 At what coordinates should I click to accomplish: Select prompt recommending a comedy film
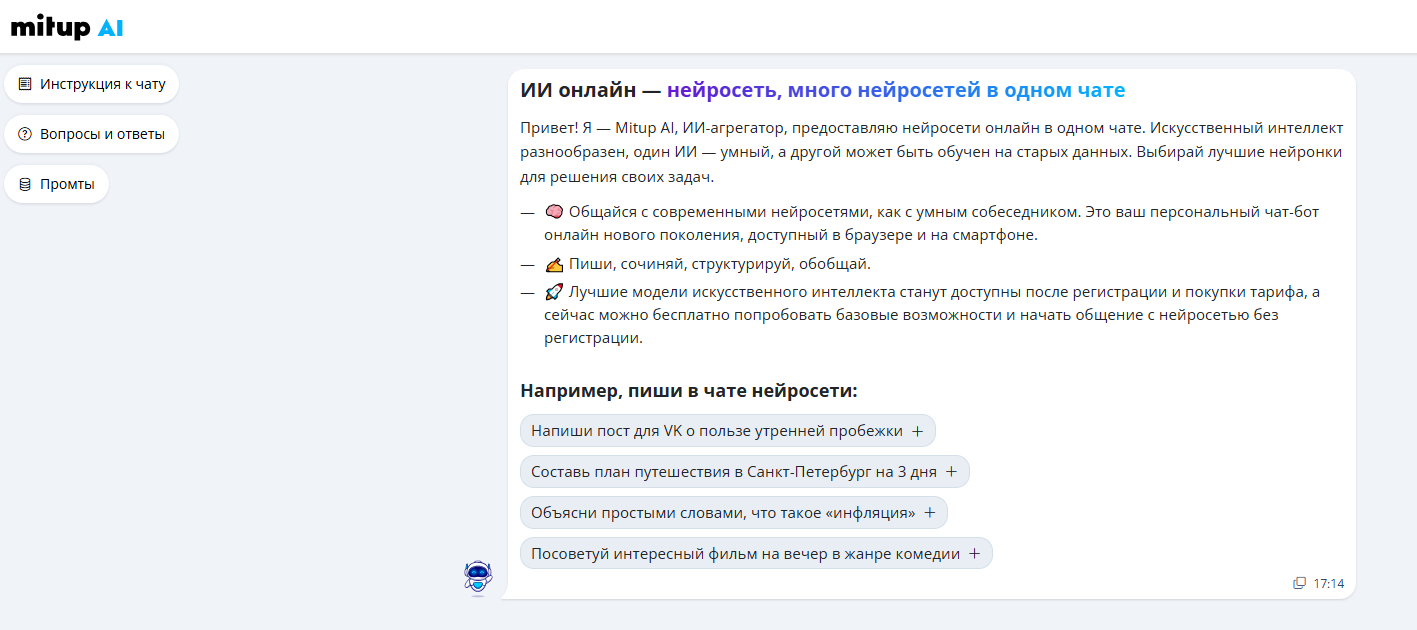(x=756, y=554)
